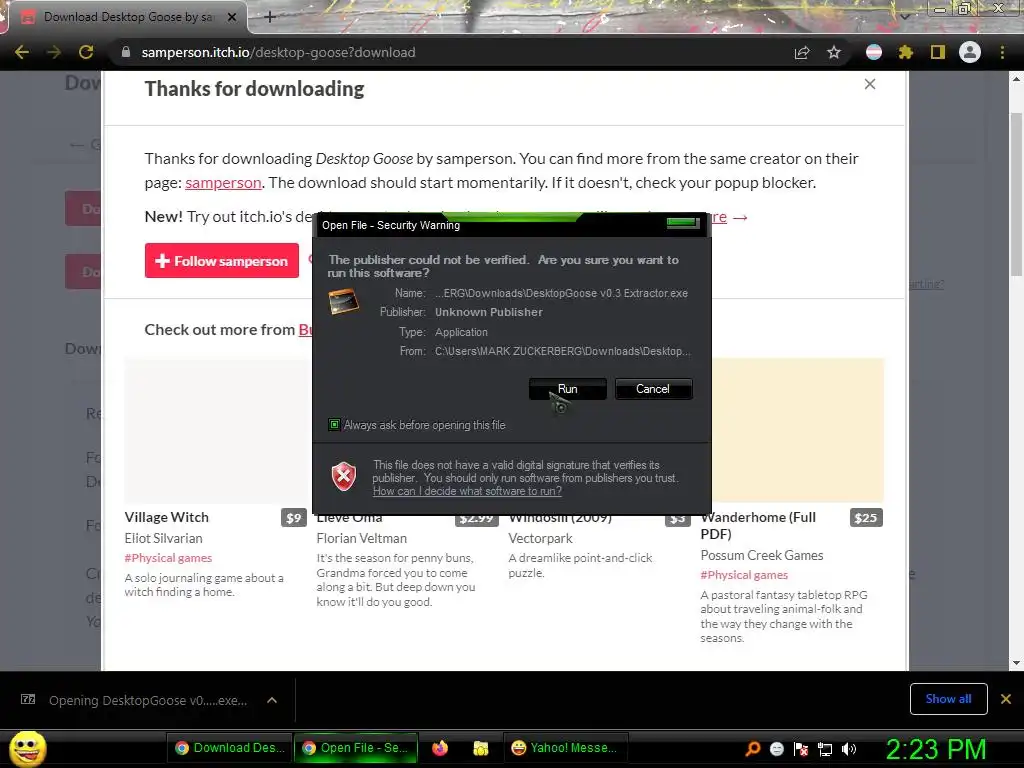Toggle the browser side panel icon
The height and width of the screenshot is (768, 1024).
point(938,52)
